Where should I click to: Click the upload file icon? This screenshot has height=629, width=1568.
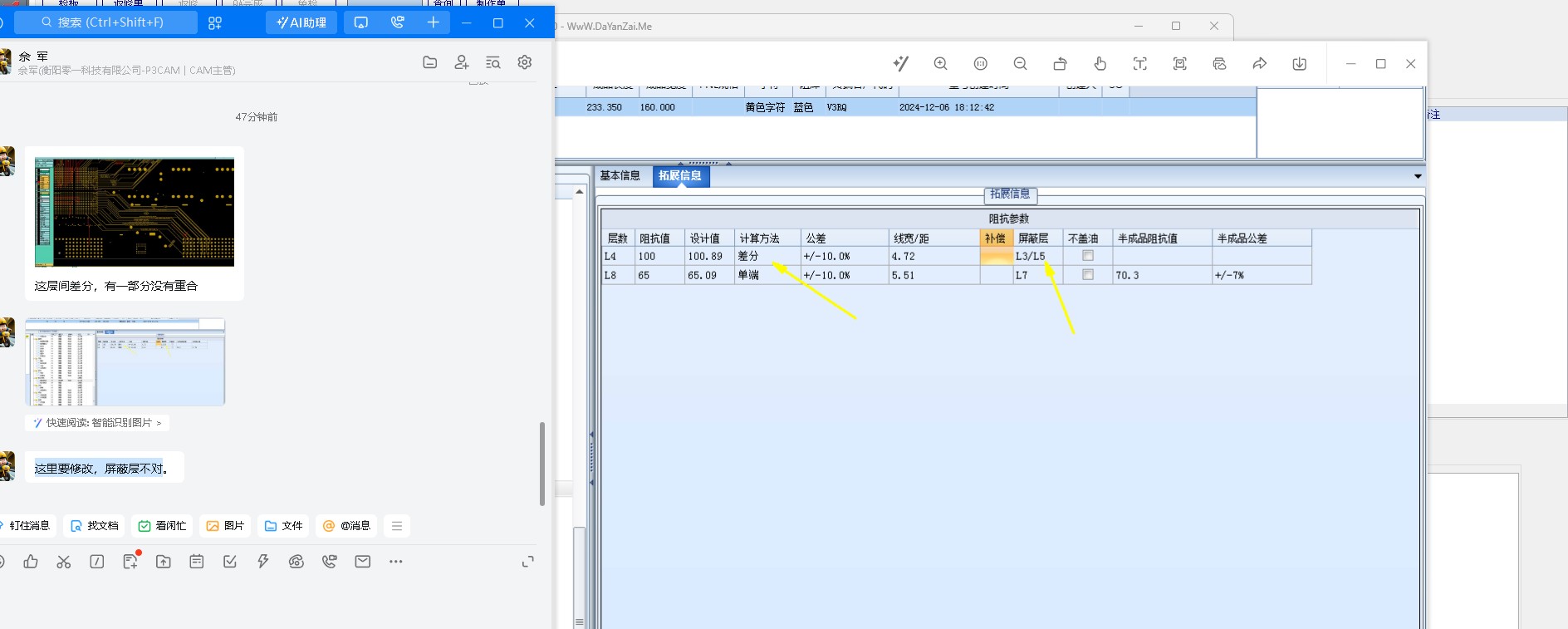tap(164, 562)
